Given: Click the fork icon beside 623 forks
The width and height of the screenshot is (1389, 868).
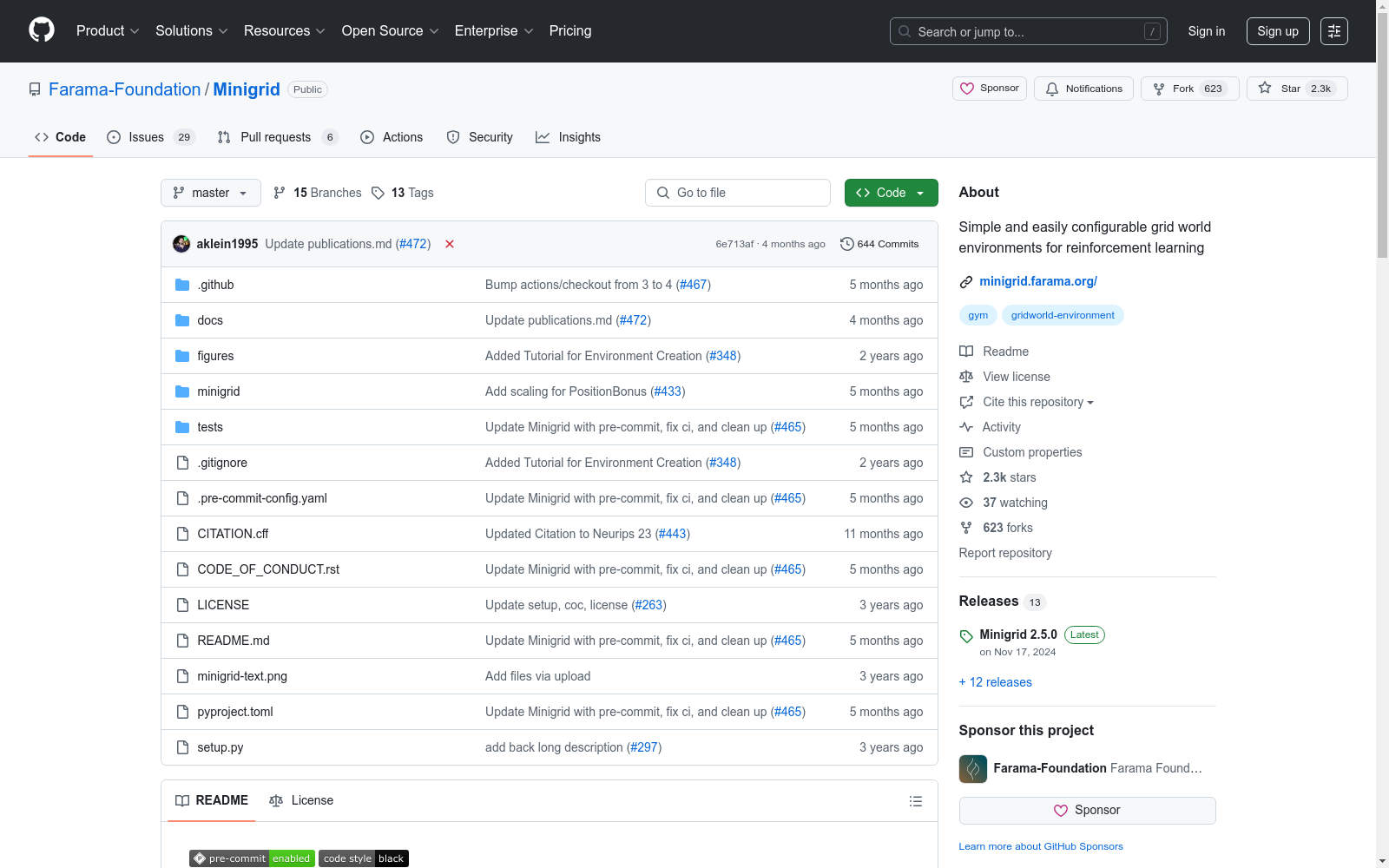Looking at the screenshot, I should click(x=966, y=528).
